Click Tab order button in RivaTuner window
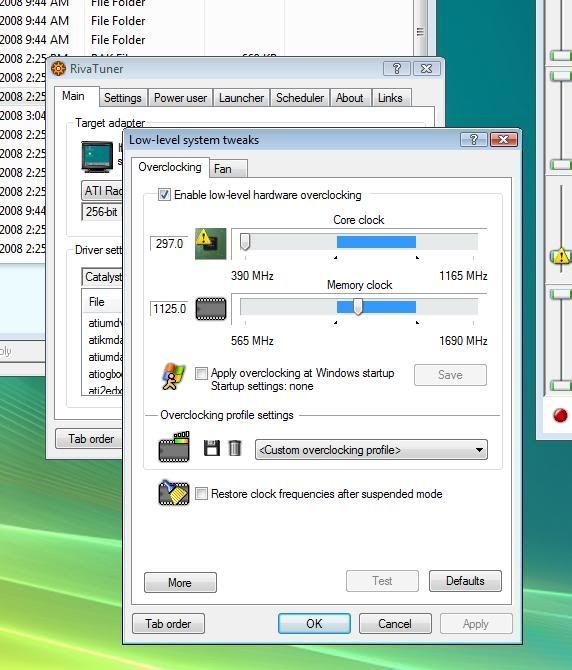 pos(90,438)
